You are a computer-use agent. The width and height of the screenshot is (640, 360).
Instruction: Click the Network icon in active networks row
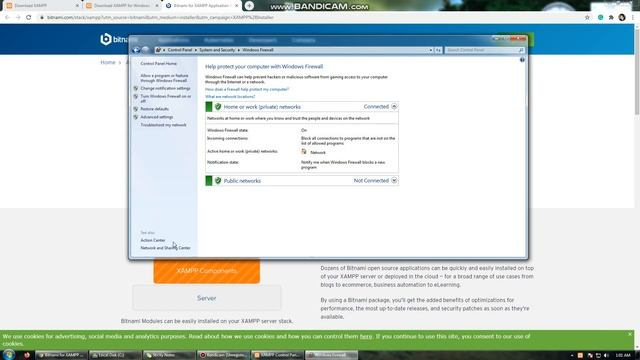coord(304,151)
